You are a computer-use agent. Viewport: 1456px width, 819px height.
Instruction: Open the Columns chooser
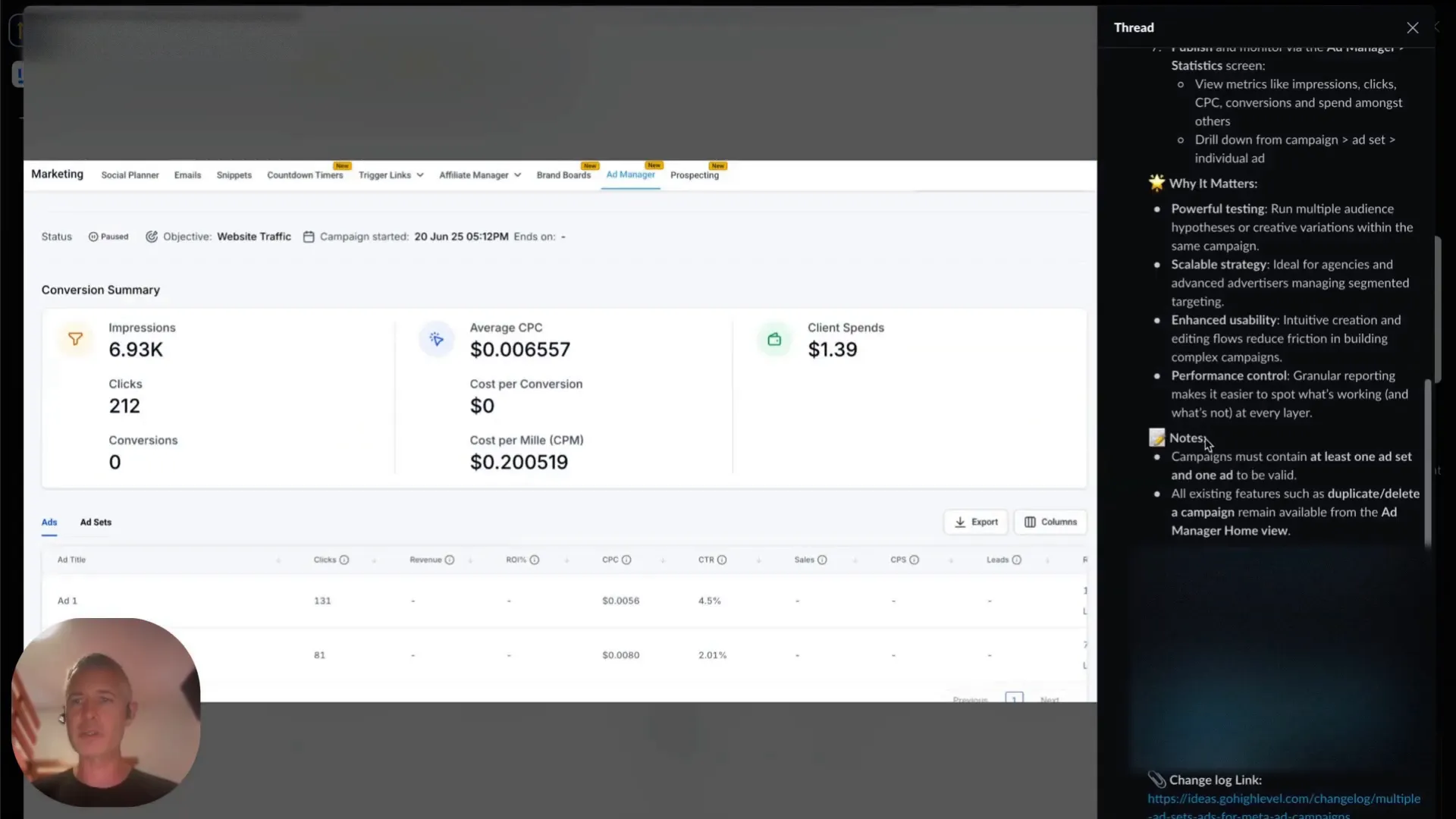click(x=1050, y=522)
